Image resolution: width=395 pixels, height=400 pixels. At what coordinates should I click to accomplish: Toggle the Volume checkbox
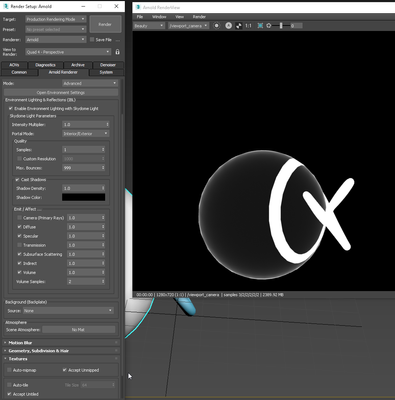[x=19, y=272]
